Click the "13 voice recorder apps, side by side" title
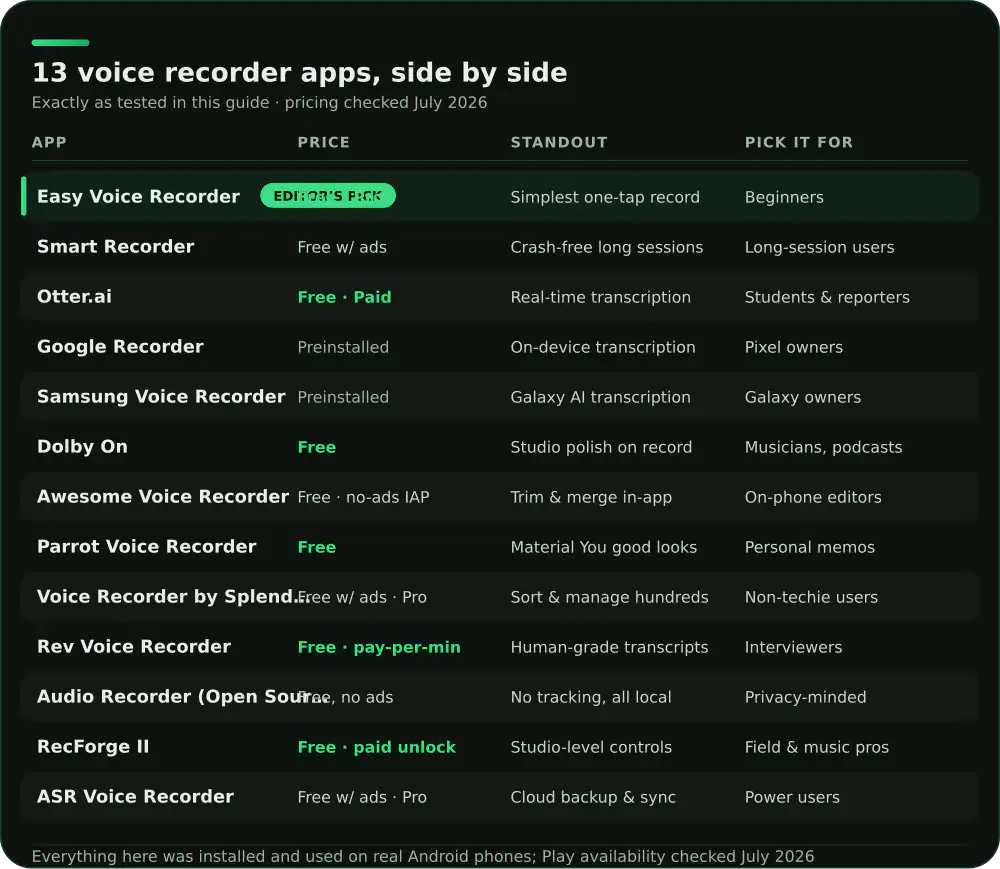 tap(300, 73)
